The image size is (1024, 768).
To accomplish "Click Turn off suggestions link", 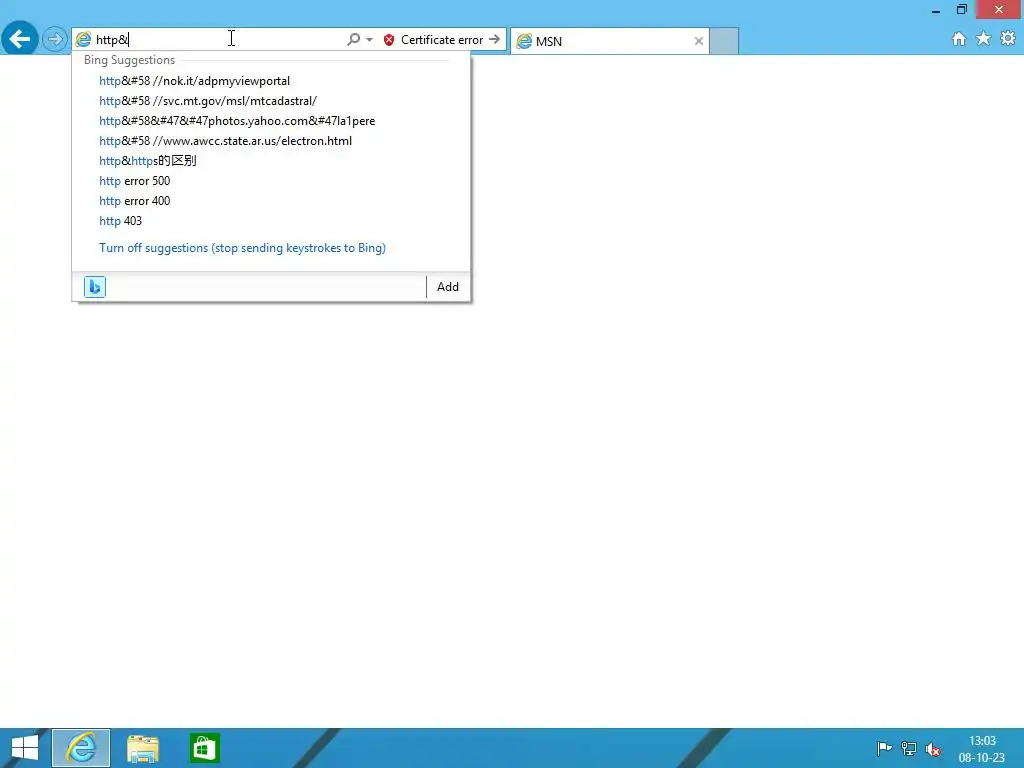I will [242, 248].
